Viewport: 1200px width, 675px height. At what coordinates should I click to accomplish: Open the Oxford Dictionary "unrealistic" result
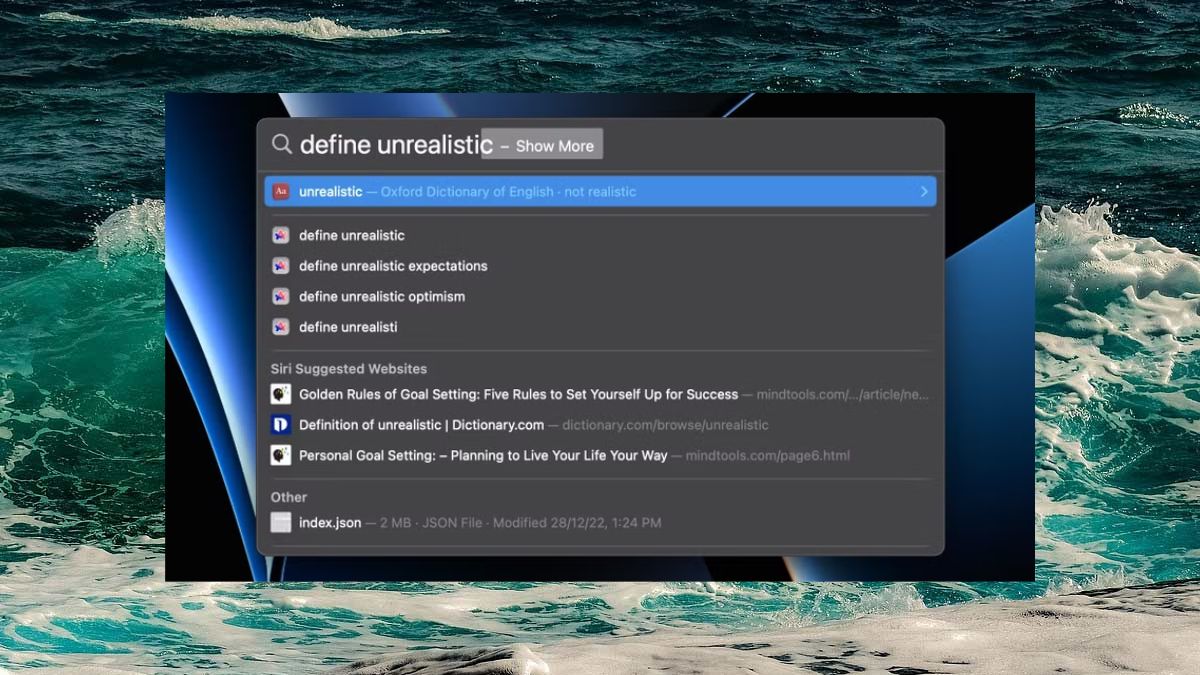[x=467, y=192]
